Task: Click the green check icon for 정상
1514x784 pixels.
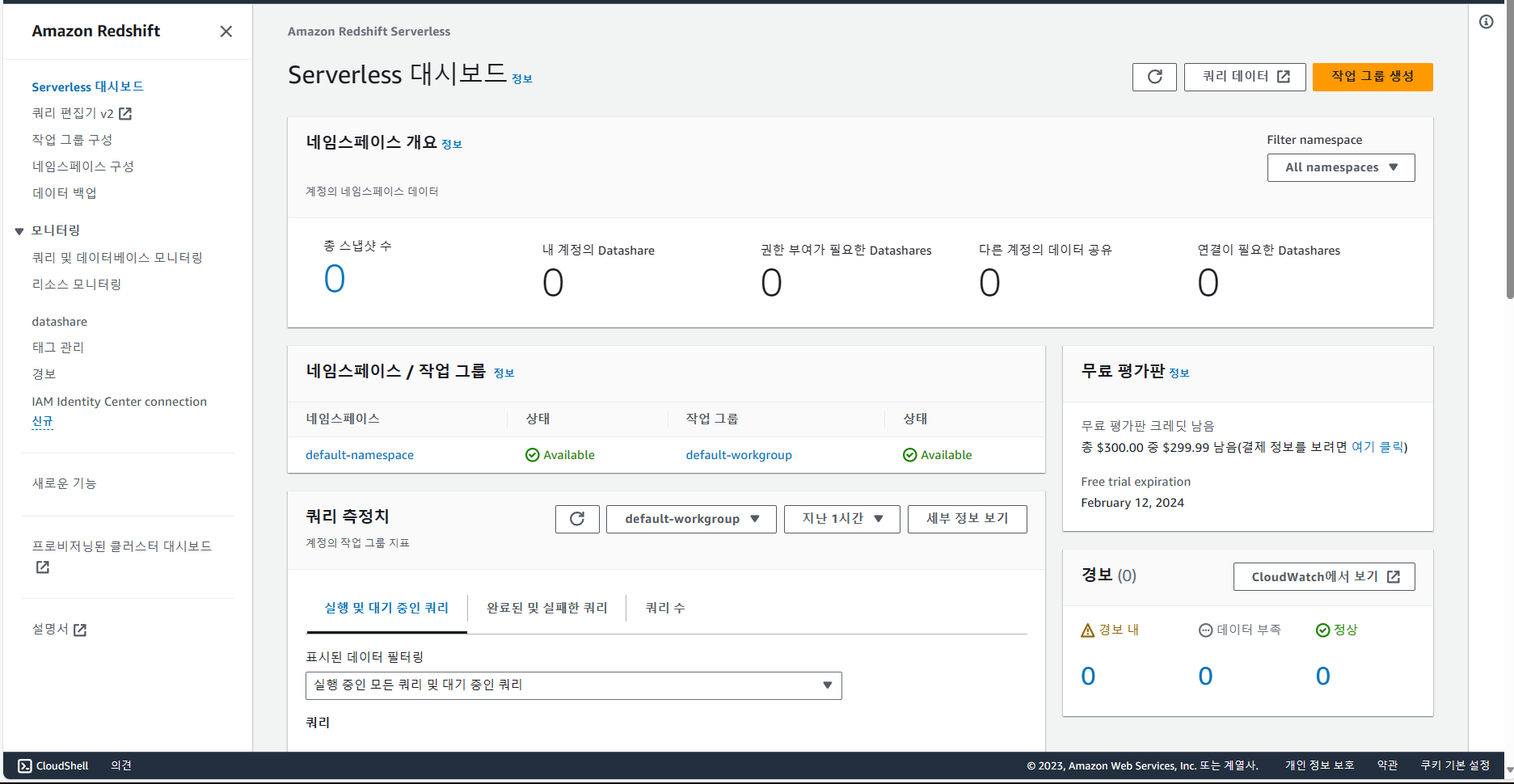Action: click(1322, 630)
